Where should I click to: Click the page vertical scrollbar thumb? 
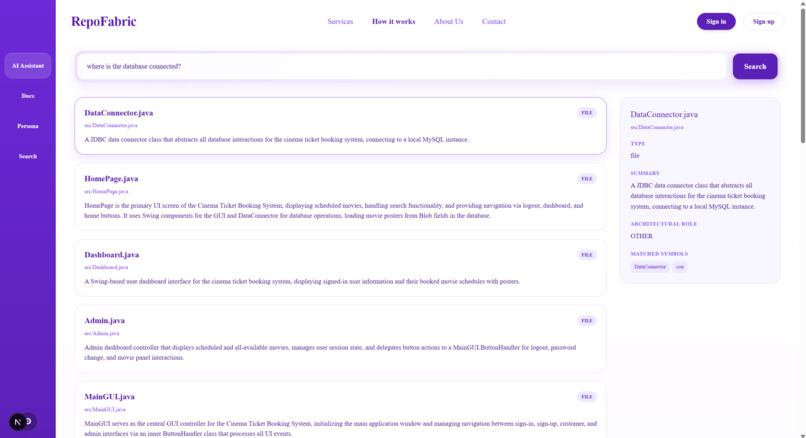click(802, 75)
